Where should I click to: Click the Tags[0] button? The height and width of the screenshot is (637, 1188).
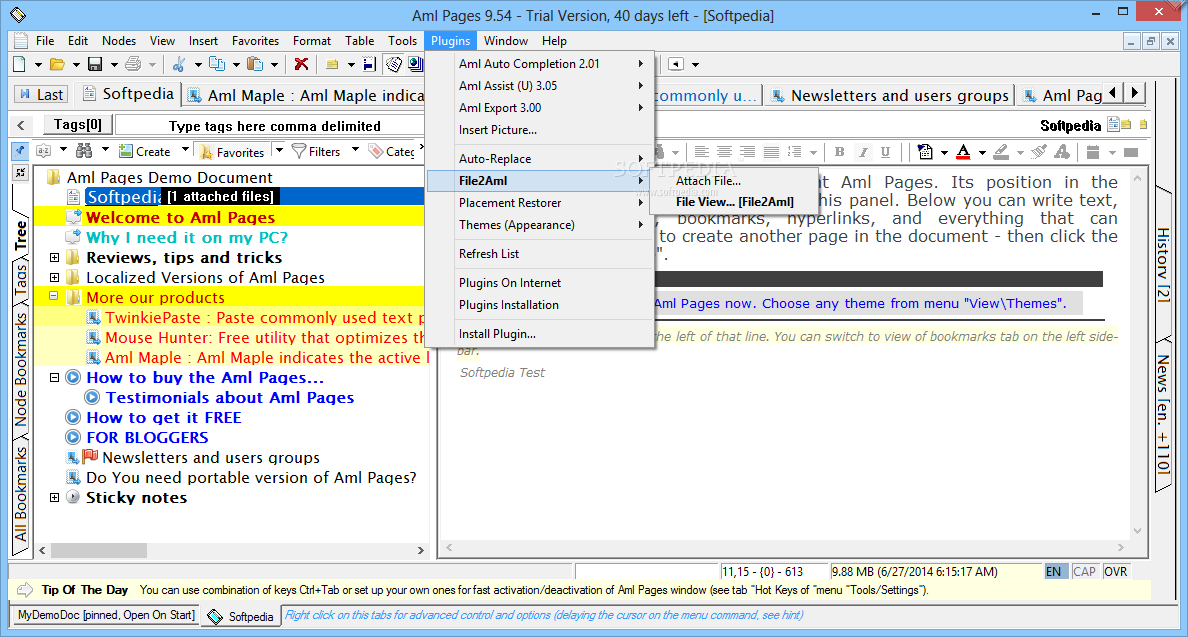[x=77, y=125]
